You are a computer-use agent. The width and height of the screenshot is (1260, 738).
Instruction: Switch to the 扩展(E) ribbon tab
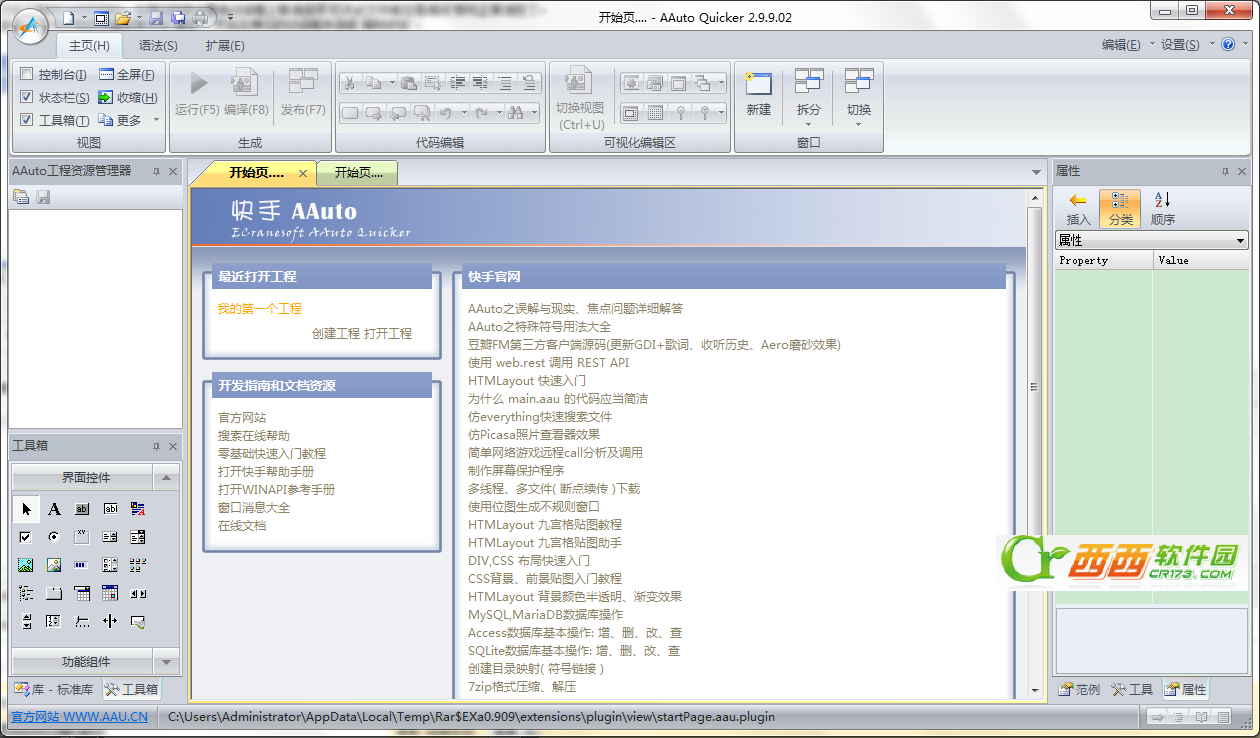click(225, 46)
